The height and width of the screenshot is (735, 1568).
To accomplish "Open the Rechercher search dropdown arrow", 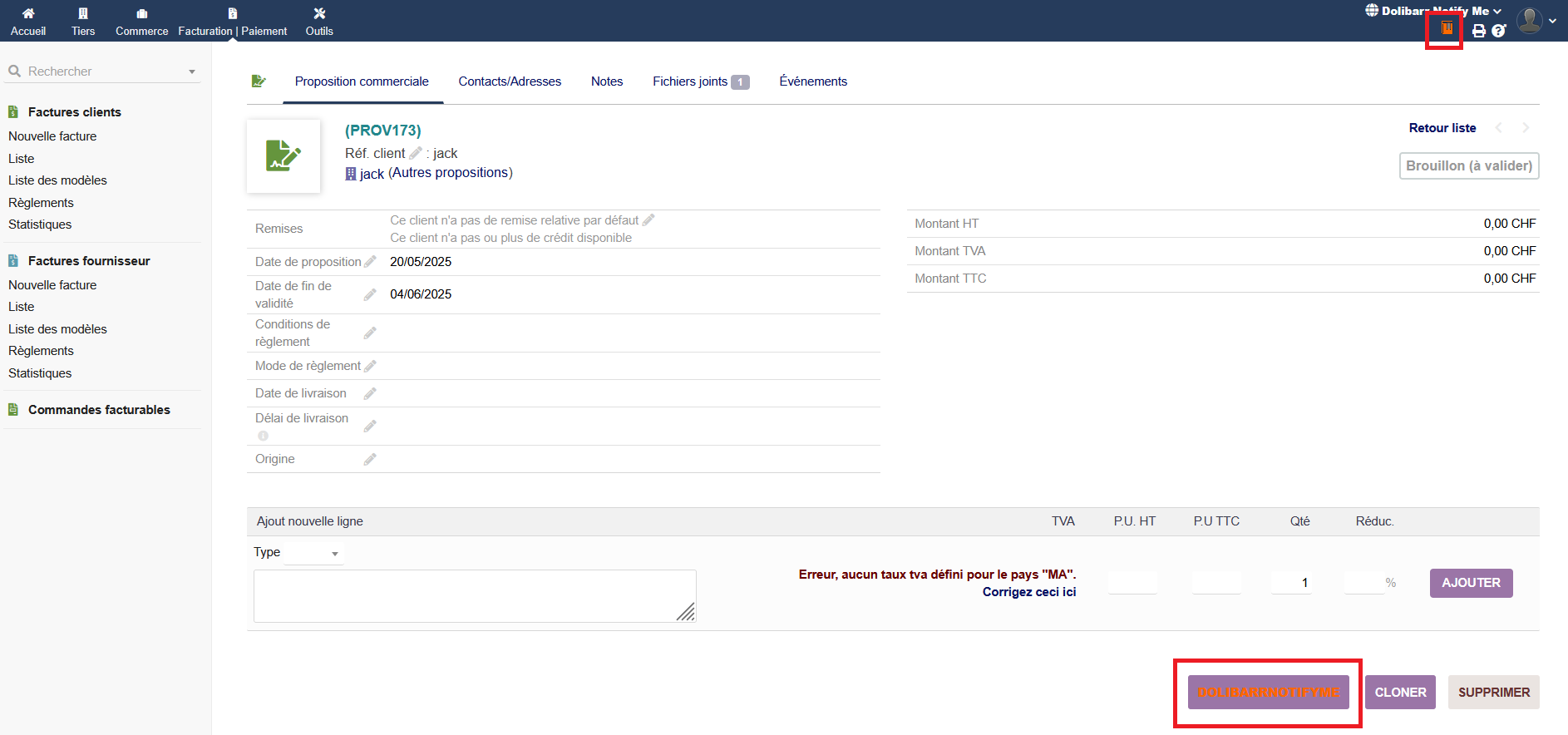I will tap(192, 72).
